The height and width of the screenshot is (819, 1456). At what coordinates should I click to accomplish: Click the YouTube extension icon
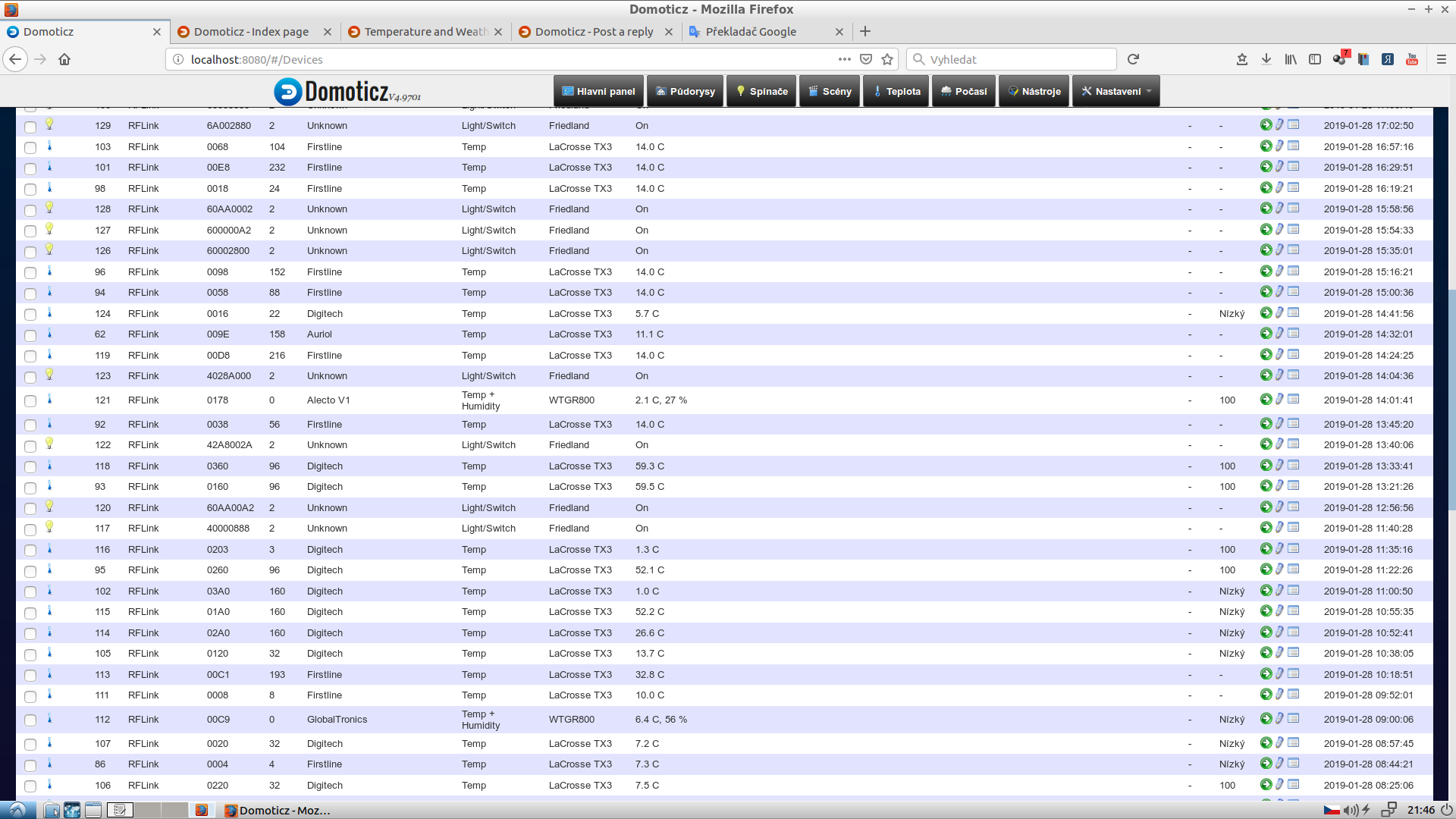(1412, 59)
